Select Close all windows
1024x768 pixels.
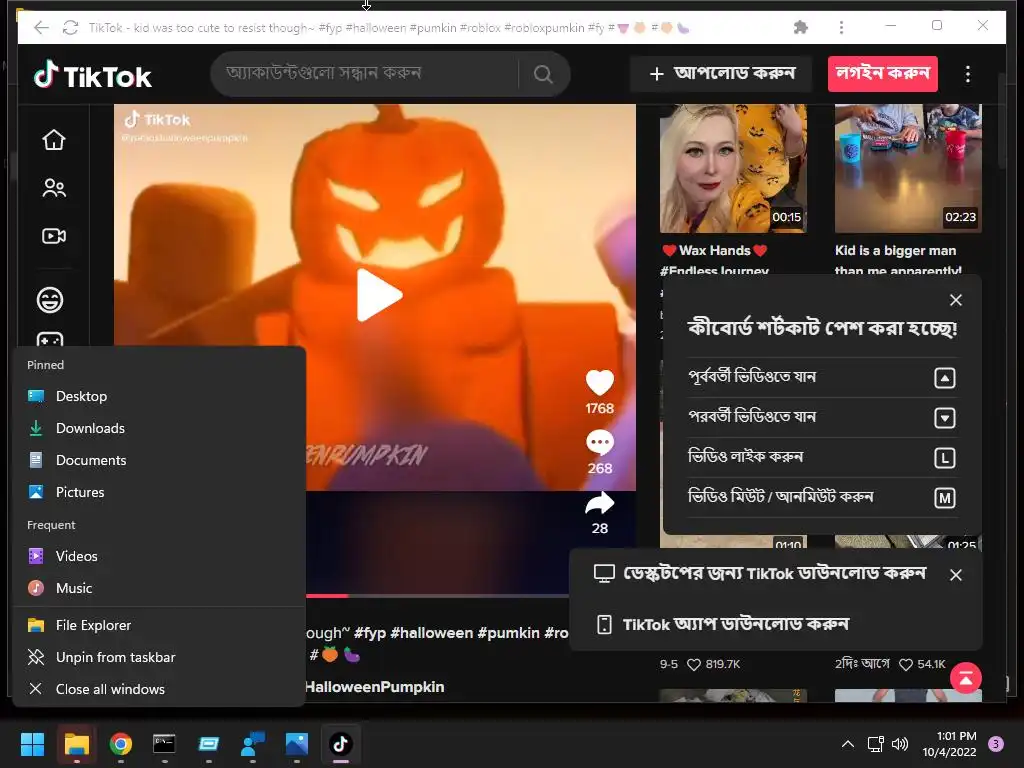[x=159, y=690]
